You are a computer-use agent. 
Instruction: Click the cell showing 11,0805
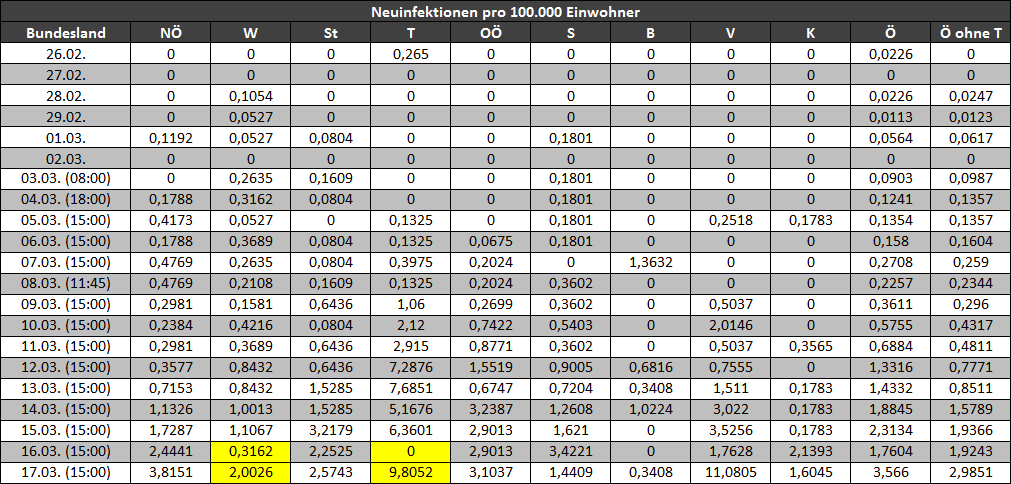[x=731, y=472]
